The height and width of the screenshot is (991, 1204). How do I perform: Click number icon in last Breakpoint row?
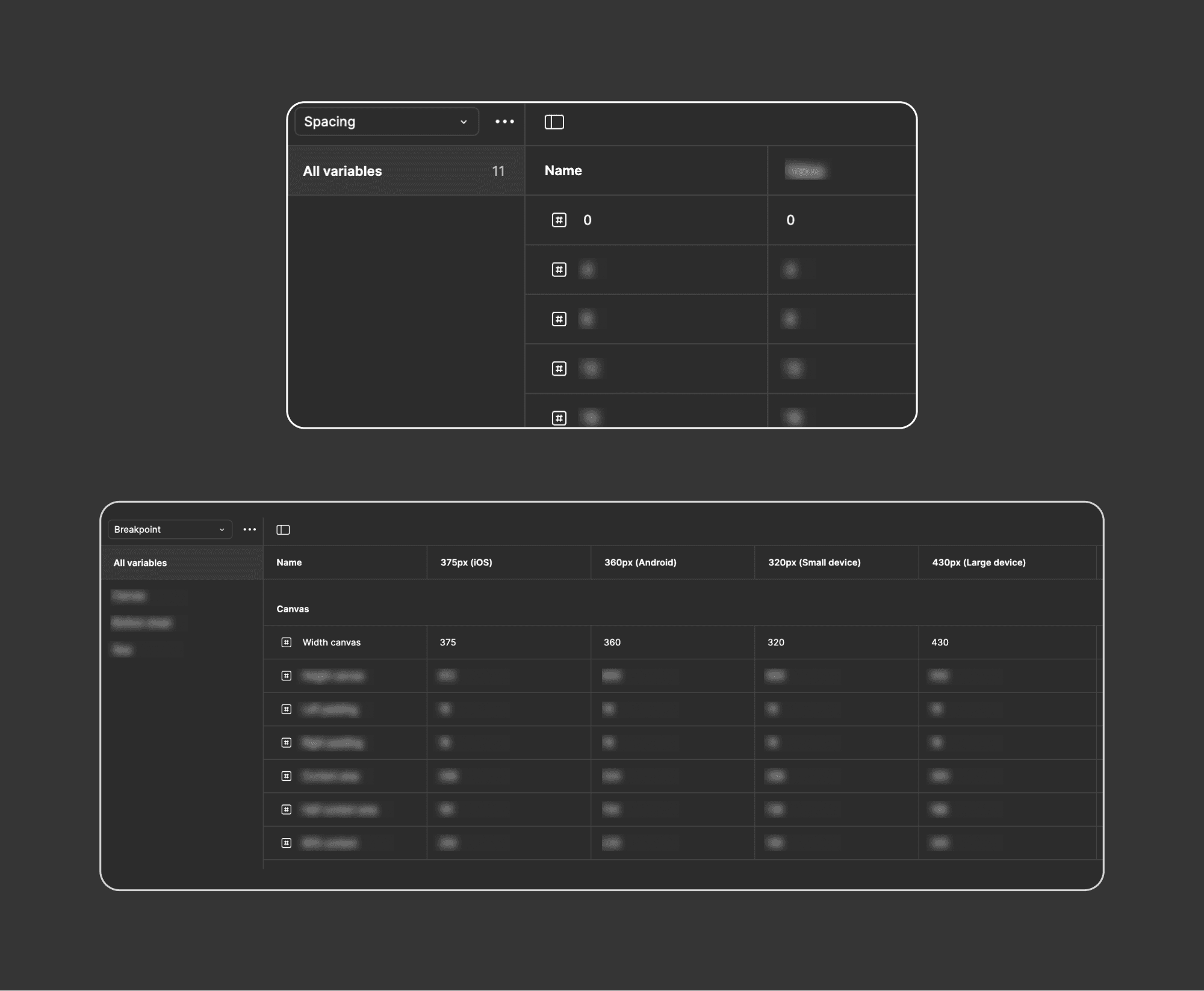[x=287, y=843]
